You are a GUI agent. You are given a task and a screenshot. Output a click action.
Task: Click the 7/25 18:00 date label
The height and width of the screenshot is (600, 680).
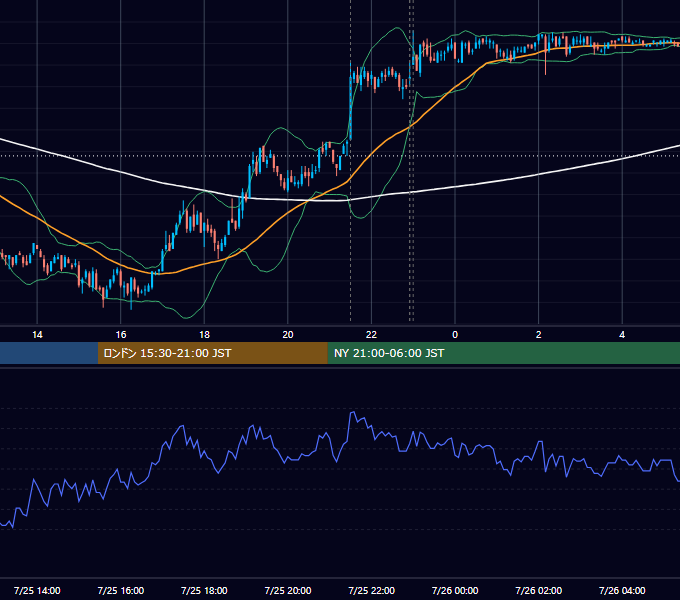coord(204,590)
